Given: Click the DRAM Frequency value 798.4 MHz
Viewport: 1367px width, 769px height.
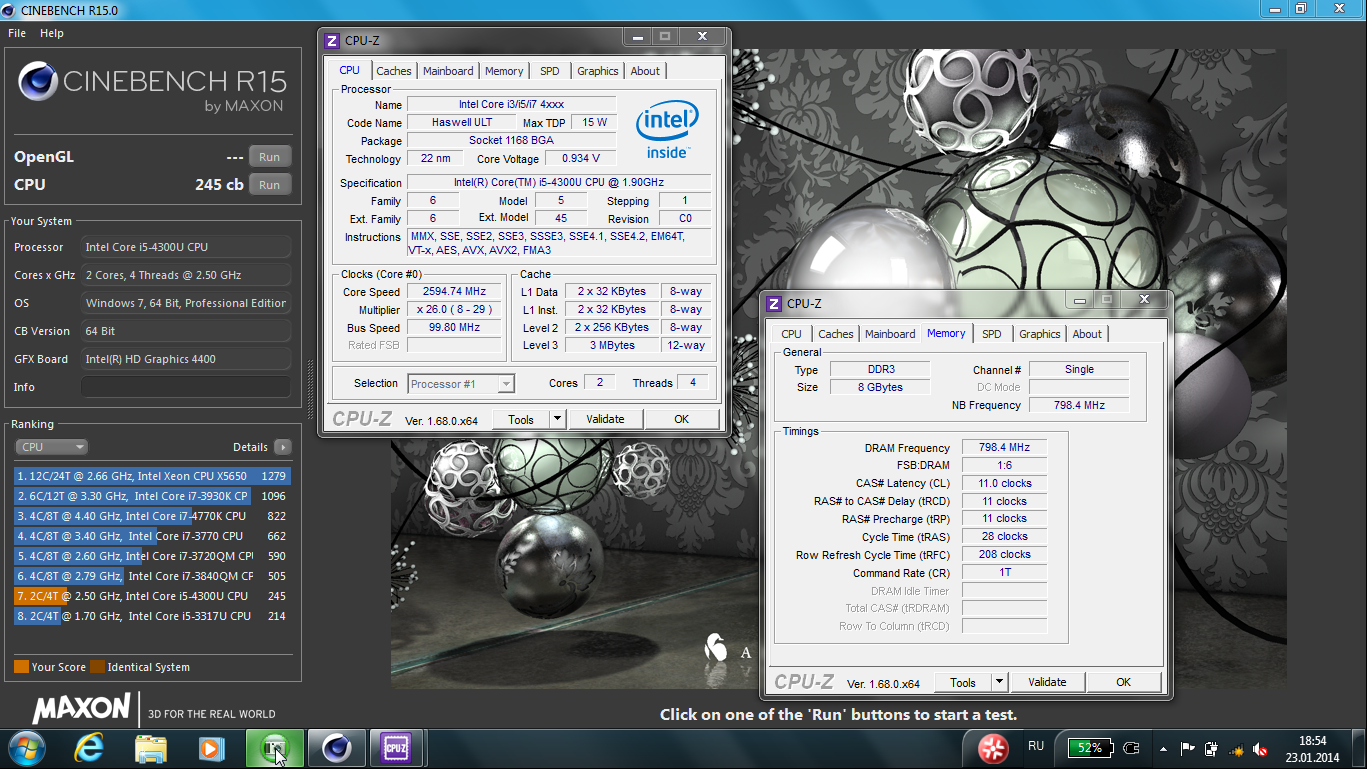Looking at the screenshot, I should [x=1004, y=447].
